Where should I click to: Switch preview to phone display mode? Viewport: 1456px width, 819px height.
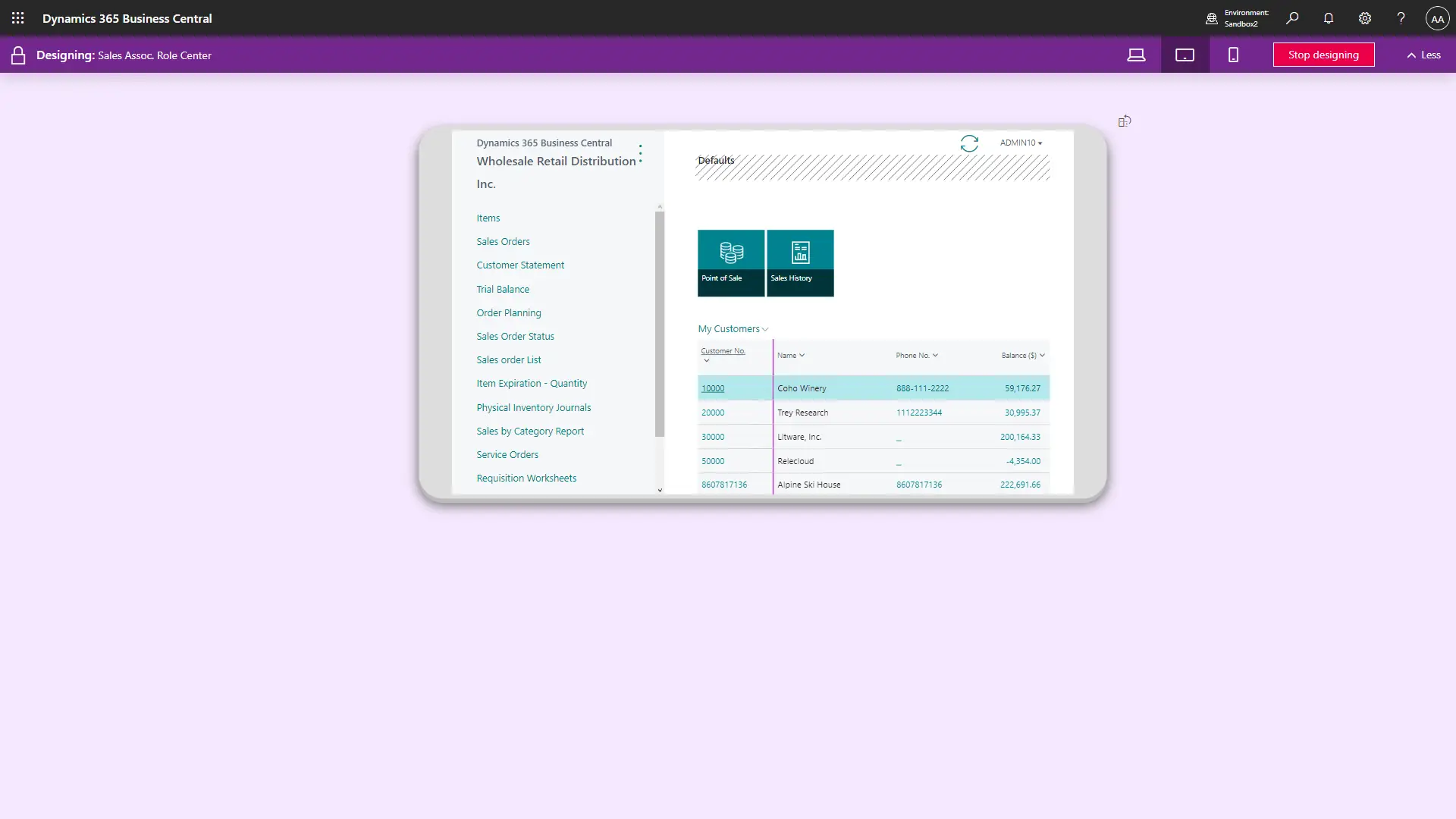pos(1233,55)
